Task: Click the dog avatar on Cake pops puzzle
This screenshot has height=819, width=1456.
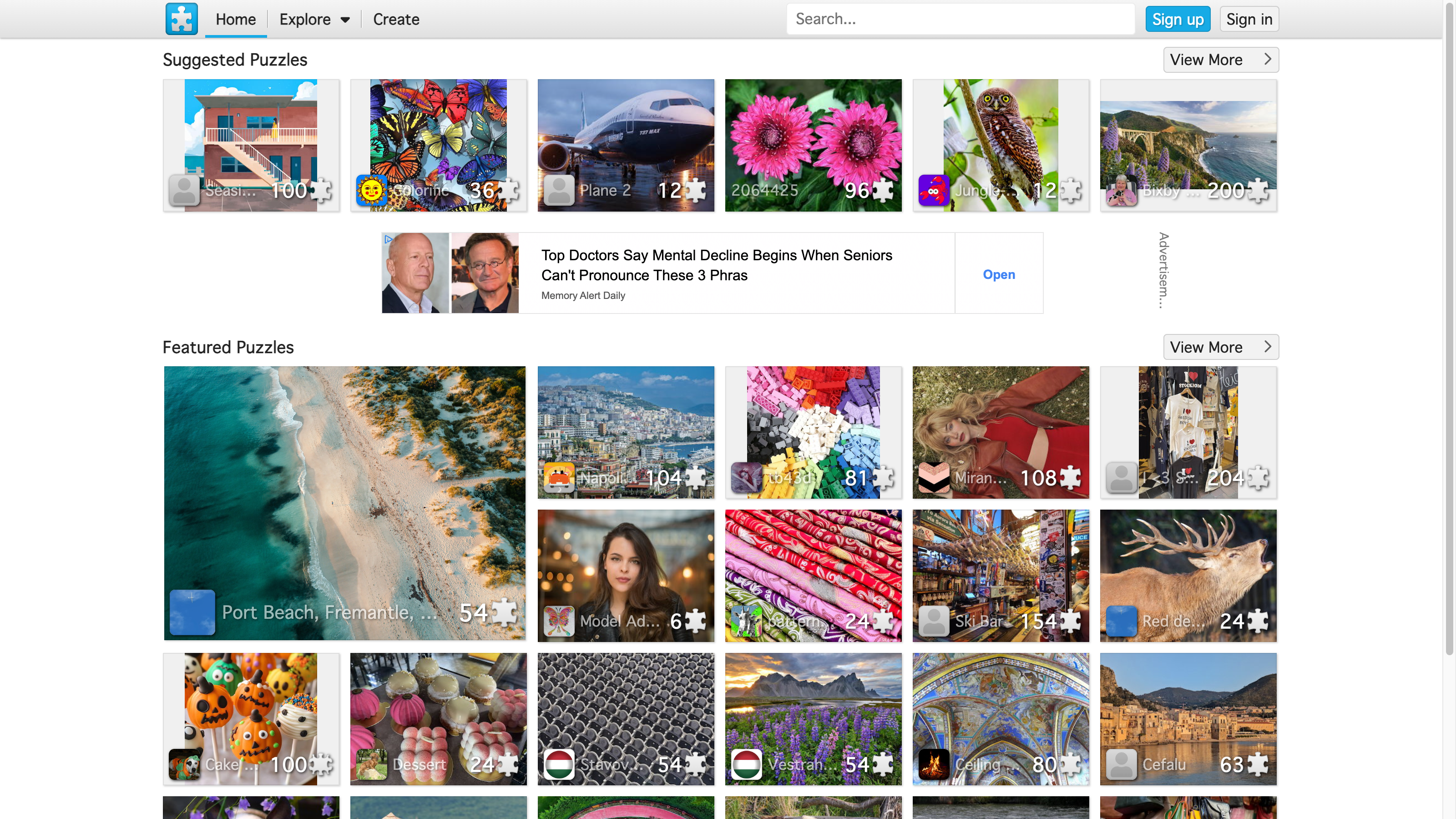Action: pyautogui.click(x=184, y=764)
